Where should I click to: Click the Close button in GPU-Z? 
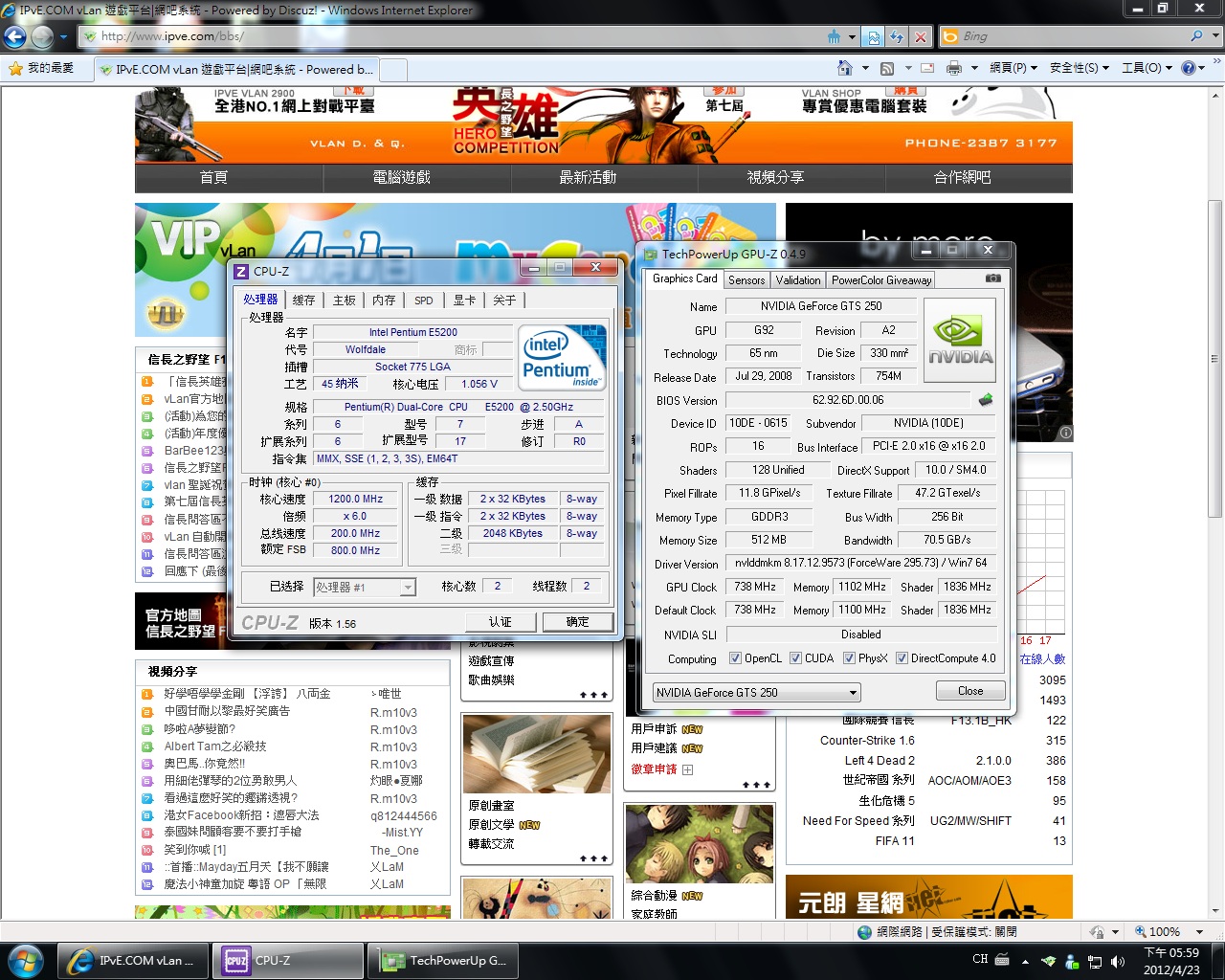tap(970, 691)
